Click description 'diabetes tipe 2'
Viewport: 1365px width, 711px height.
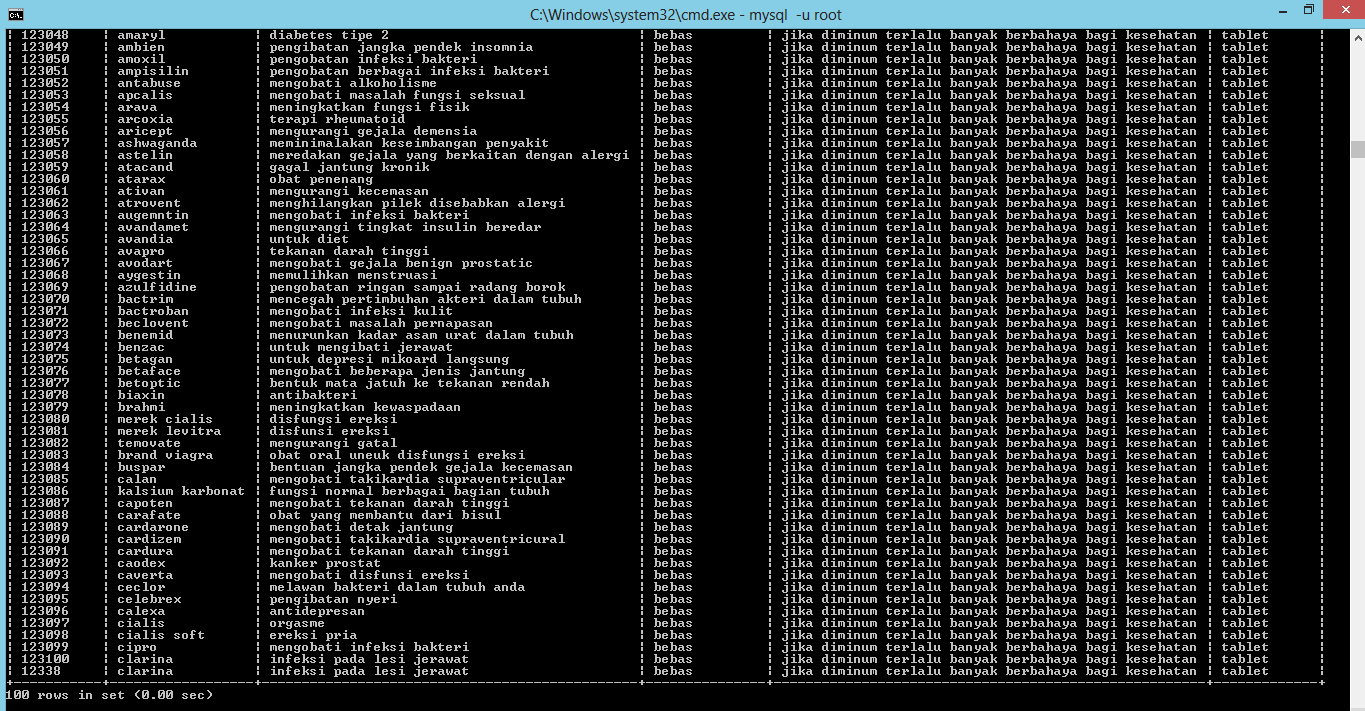click(x=329, y=35)
